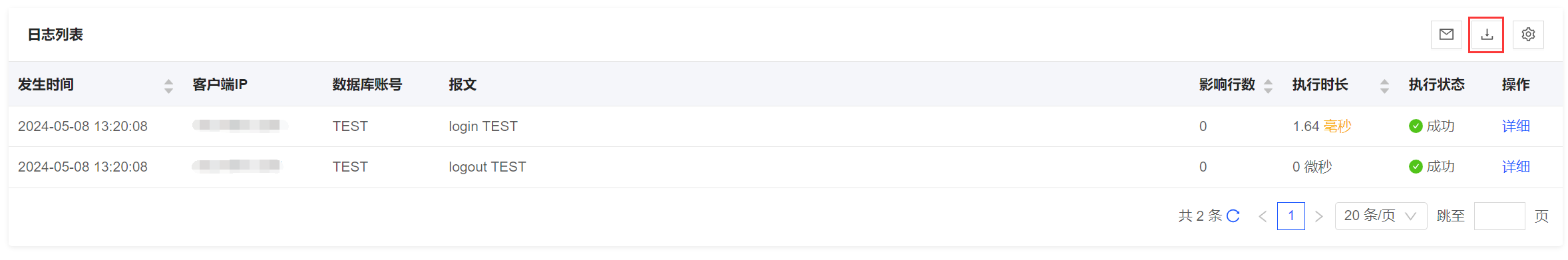Open the gear column settings icon
Viewport: 1568px width, 260px height.
point(1528,35)
